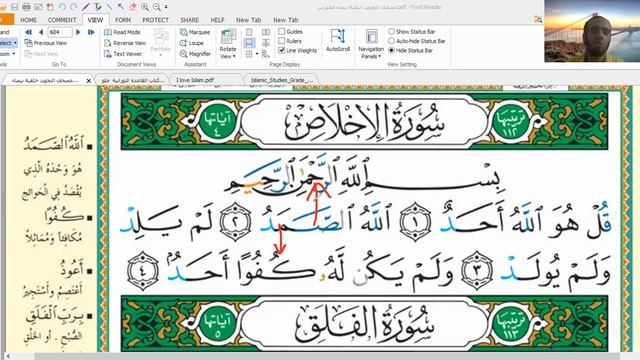Activate the Magnifier tool

[195, 54]
